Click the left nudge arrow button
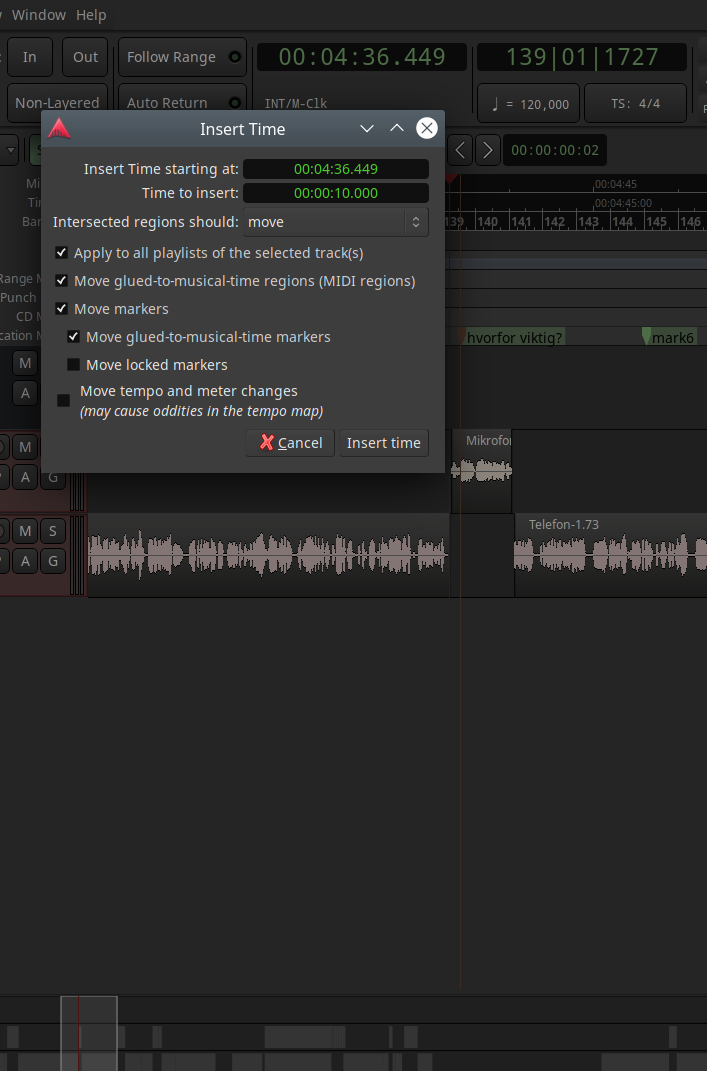This screenshot has width=707, height=1071. [459, 150]
